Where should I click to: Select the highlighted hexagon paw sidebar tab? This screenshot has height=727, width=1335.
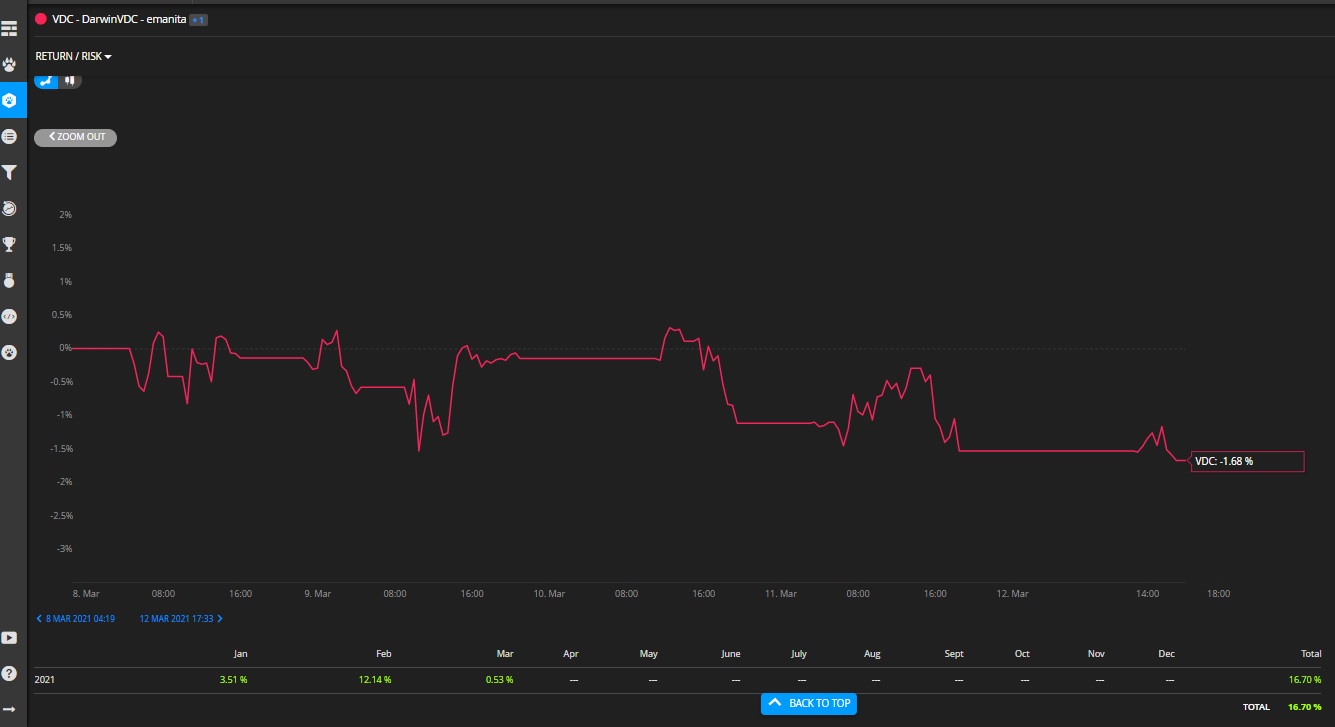tap(9, 100)
